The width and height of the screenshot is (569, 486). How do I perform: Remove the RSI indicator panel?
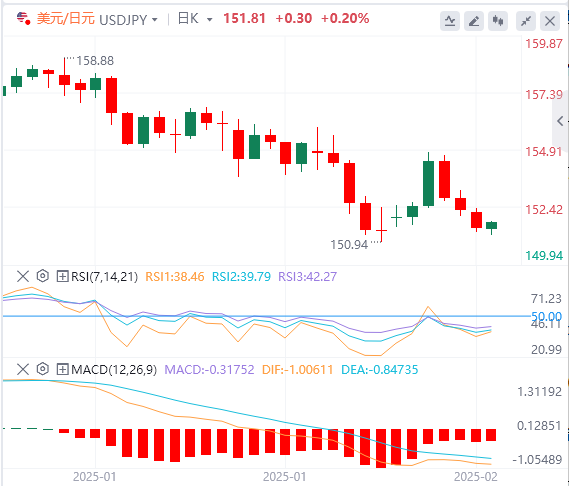(x=23, y=276)
